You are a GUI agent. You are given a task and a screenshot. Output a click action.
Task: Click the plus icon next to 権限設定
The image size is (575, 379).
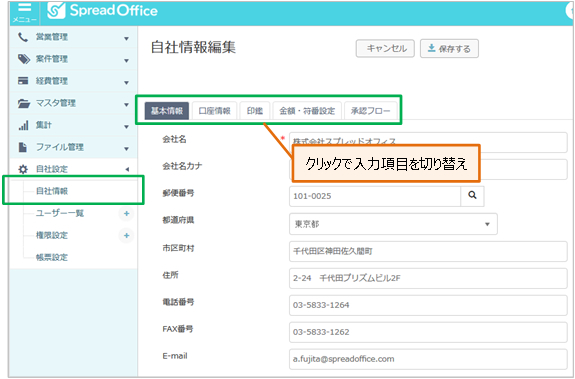[127, 235]
